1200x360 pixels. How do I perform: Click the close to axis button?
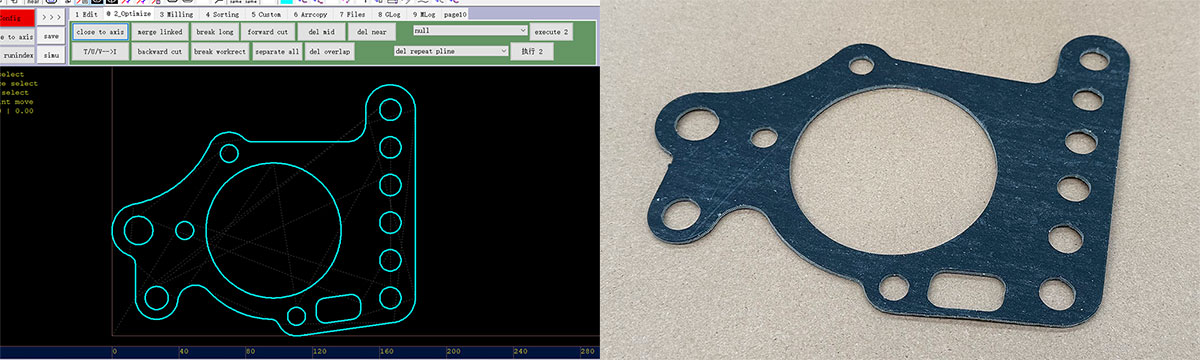pyautogui.click(x=100, y=32)
